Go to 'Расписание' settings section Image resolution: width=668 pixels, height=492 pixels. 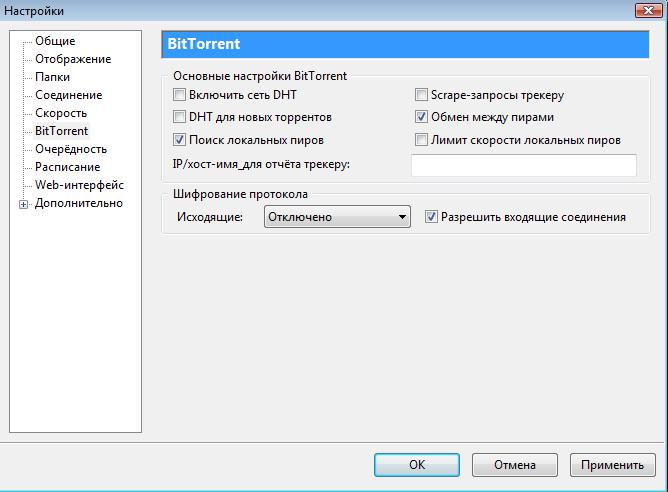coord(67,167)
